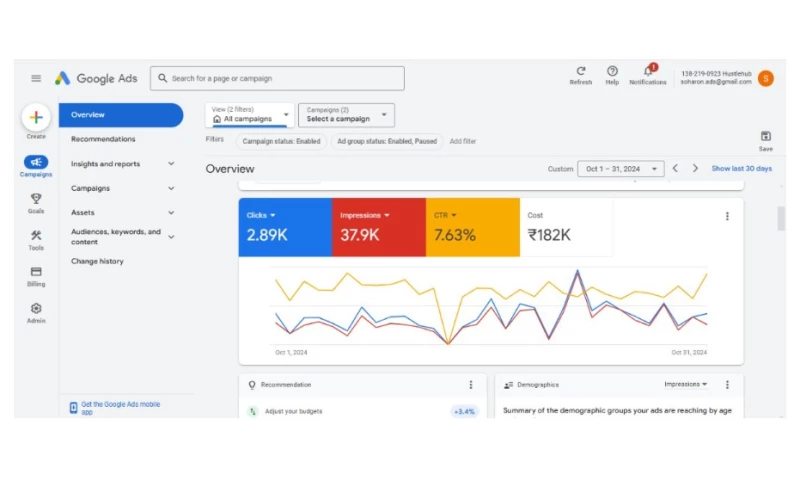
Task: Open the Notifications bell
Action: [648, 72]
